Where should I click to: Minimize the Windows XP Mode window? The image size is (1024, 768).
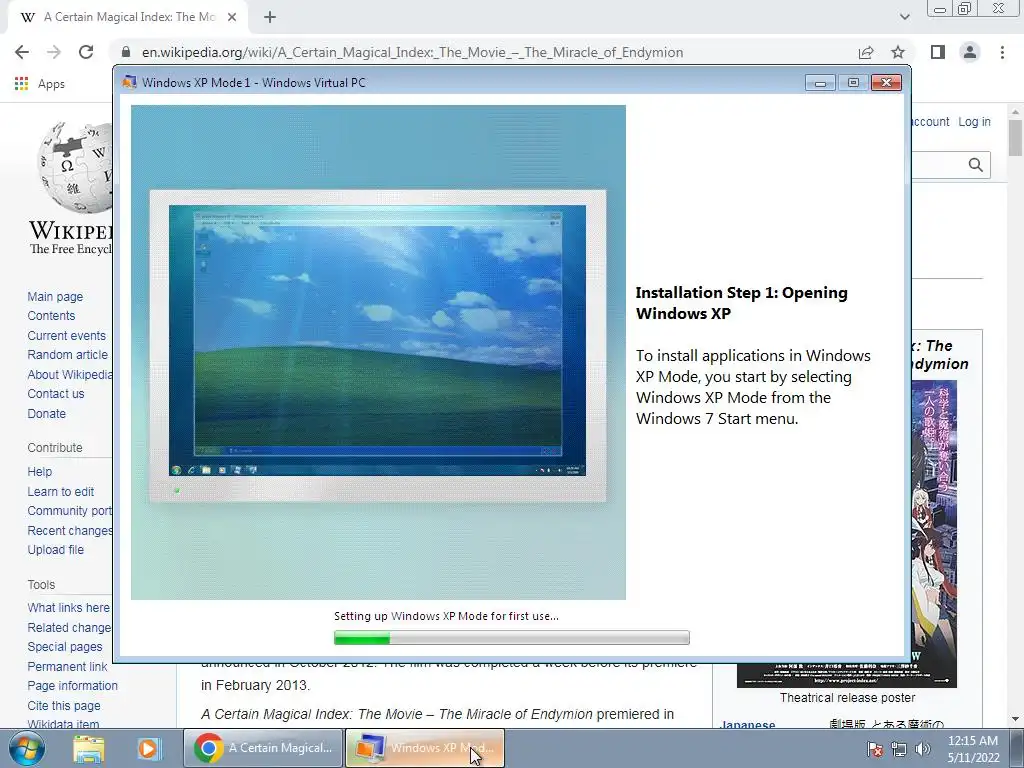click(x=820, y=82)
